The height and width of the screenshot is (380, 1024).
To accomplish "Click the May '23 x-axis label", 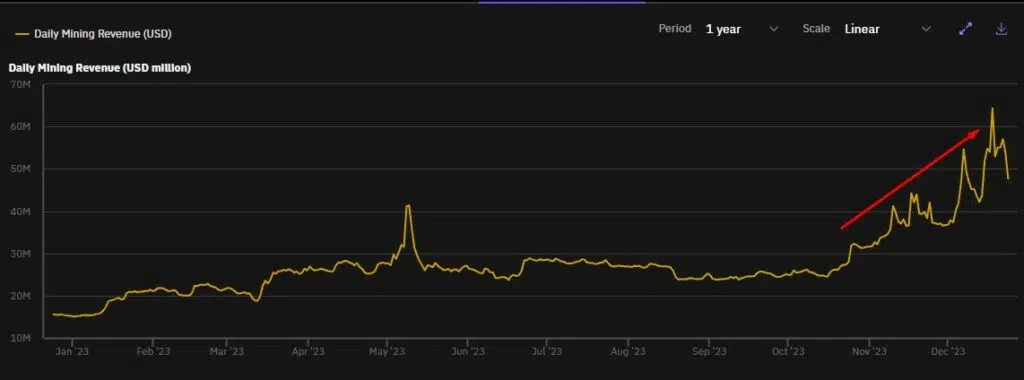I will 387,352.
